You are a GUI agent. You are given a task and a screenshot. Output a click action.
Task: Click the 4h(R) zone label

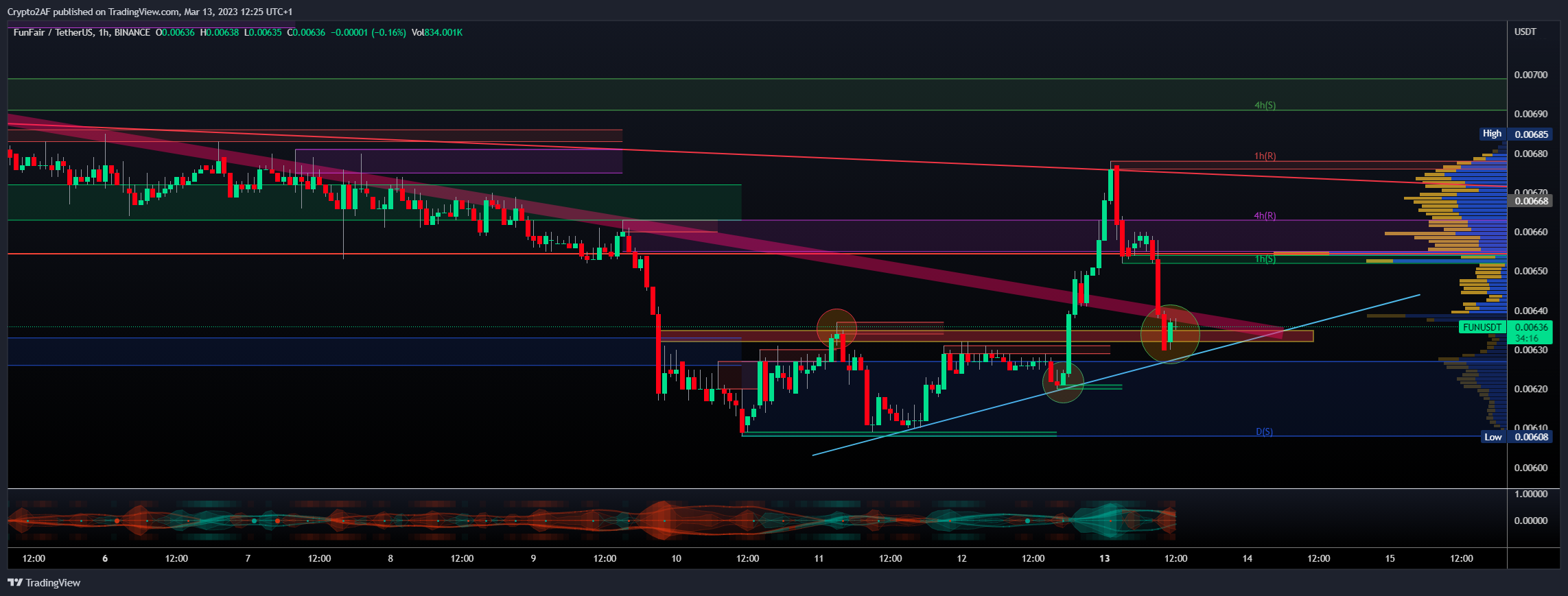point(1265,215)
